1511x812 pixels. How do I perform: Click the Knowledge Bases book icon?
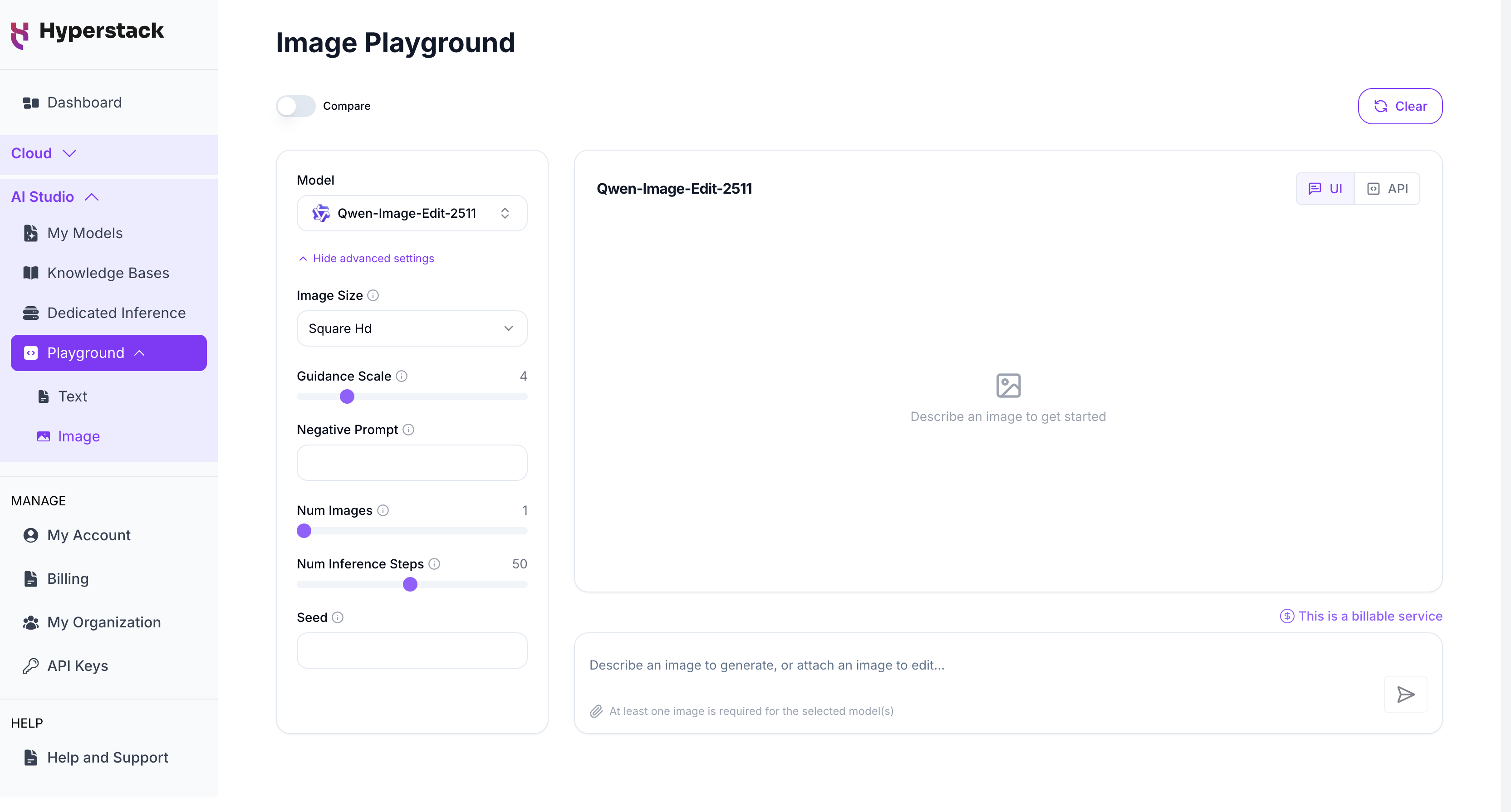(x=30, y=273)
